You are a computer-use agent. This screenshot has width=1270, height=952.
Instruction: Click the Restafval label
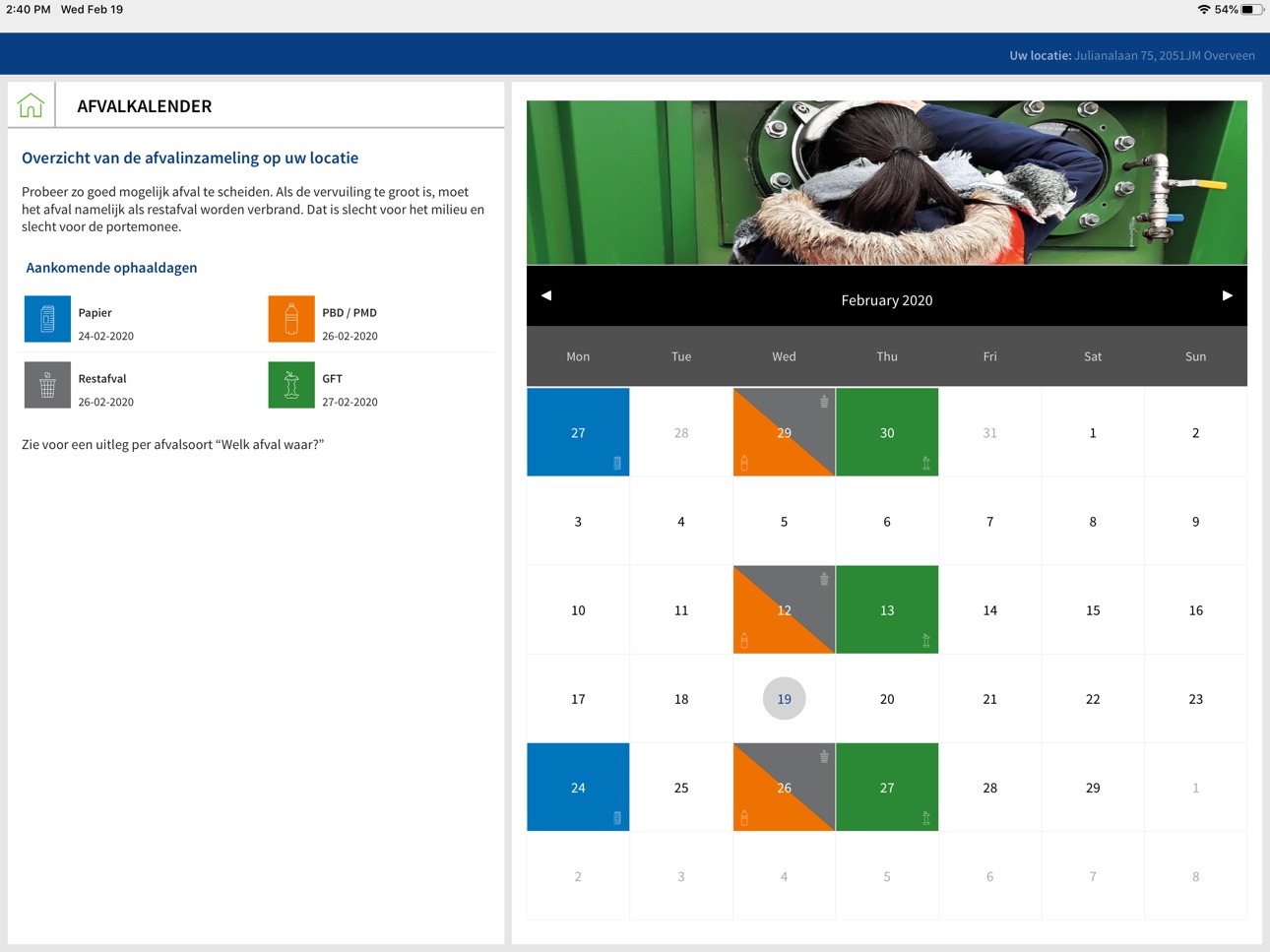(x=102, y=378)
